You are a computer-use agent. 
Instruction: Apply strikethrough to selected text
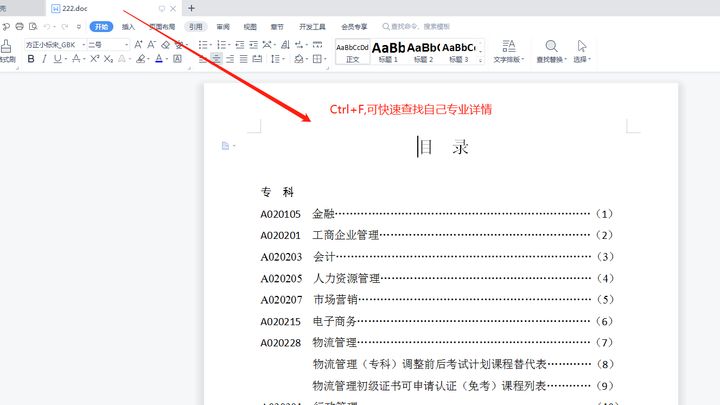(x=76, y=59)
